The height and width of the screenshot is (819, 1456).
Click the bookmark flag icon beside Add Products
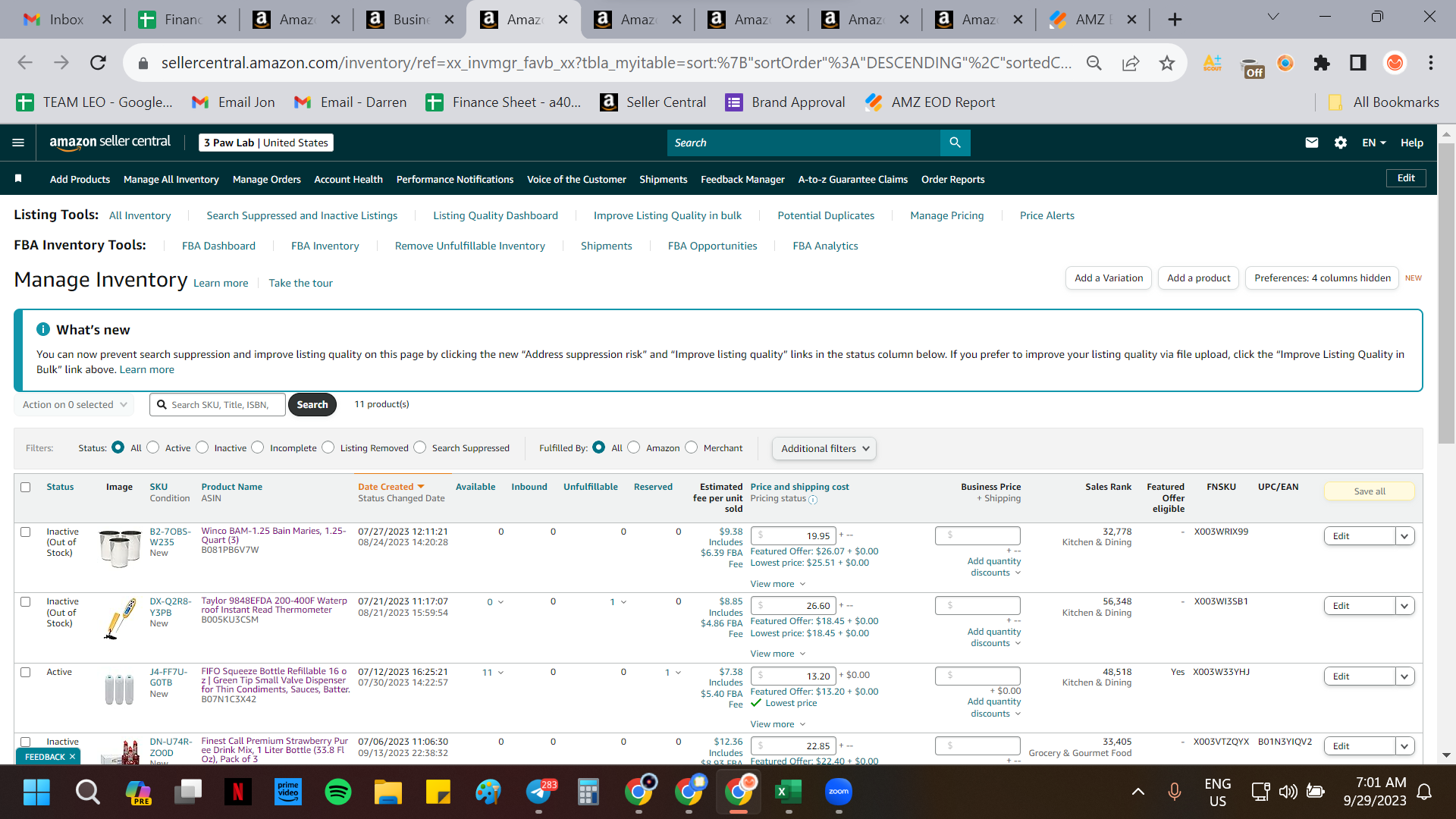pos(18,179)
